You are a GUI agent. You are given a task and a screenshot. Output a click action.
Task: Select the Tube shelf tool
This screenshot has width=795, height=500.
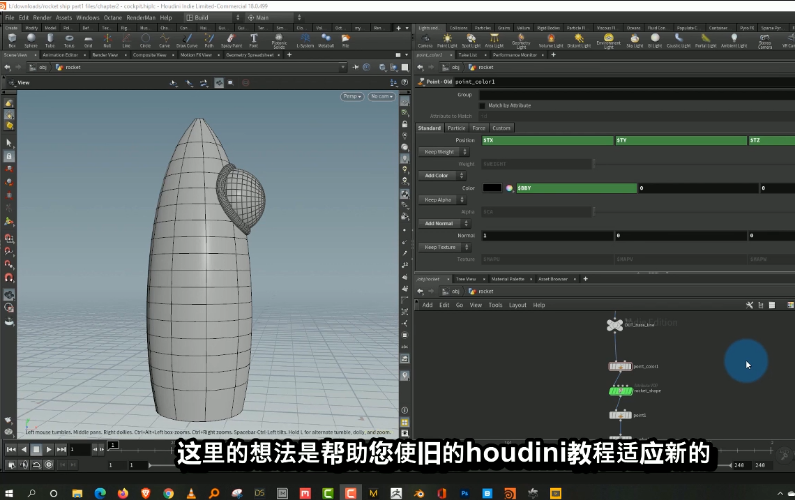coord(50,41)
